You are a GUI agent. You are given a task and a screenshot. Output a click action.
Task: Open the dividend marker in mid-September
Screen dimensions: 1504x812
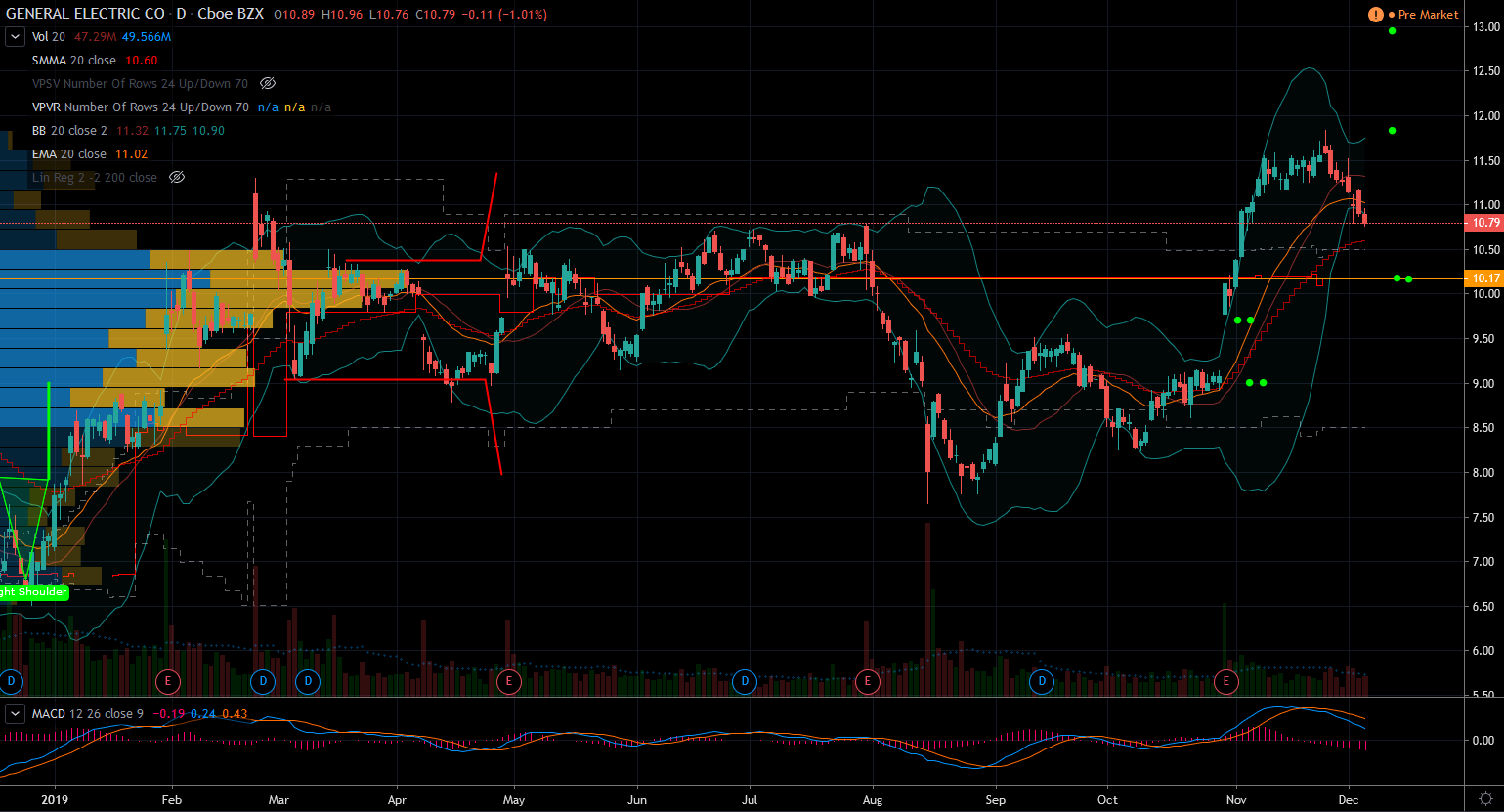[1042, 681]
